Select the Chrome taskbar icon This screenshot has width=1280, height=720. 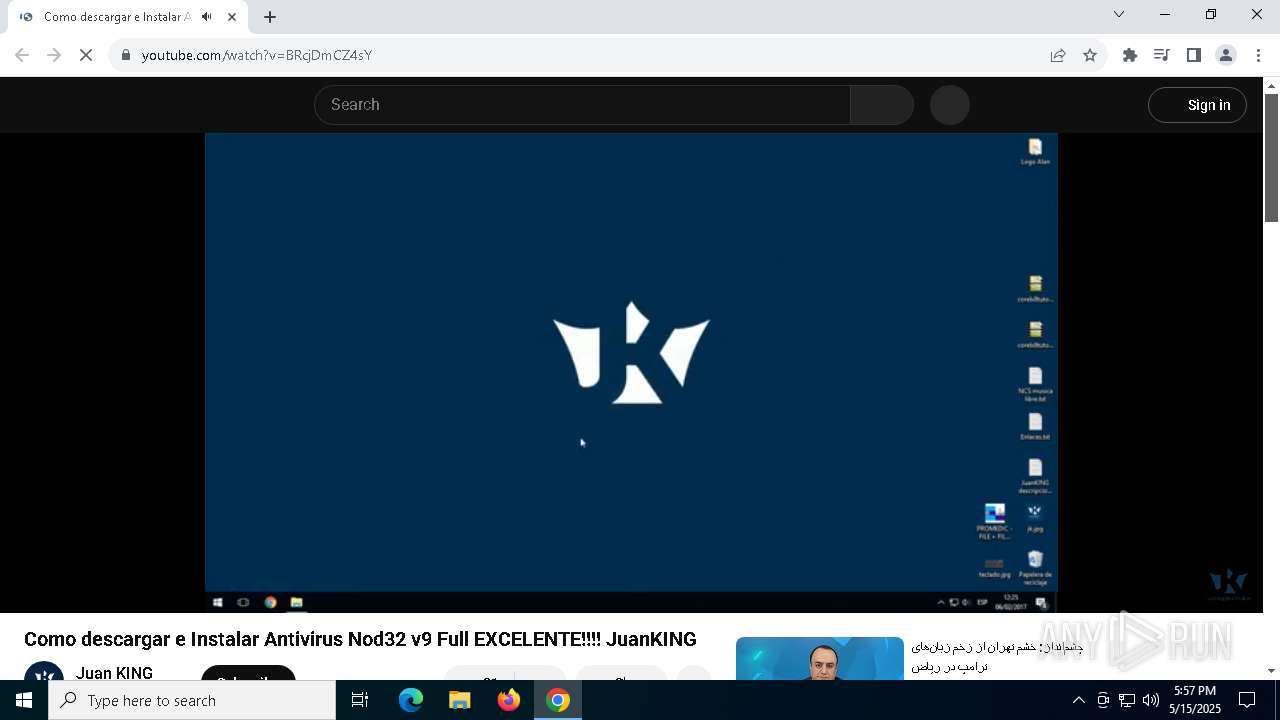coord(558,700)
